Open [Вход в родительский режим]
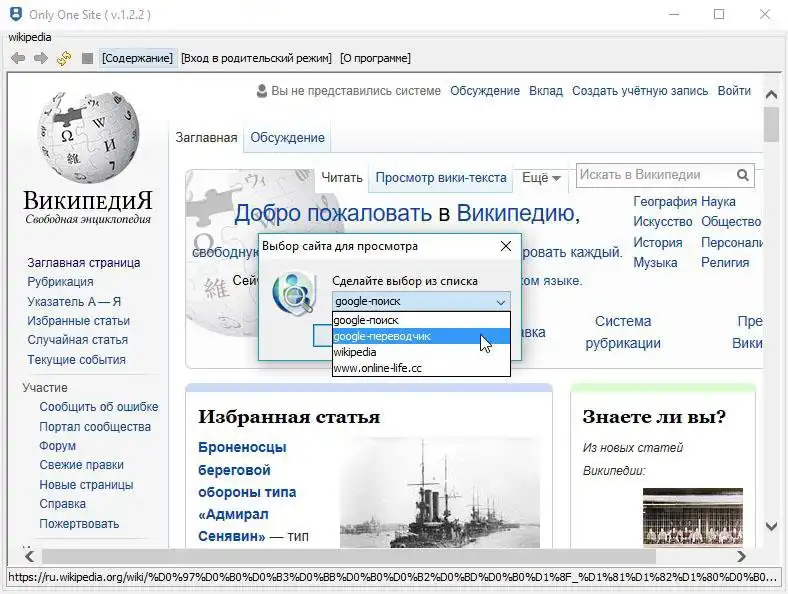Screen dimensions: 788x594 (256, 58)
